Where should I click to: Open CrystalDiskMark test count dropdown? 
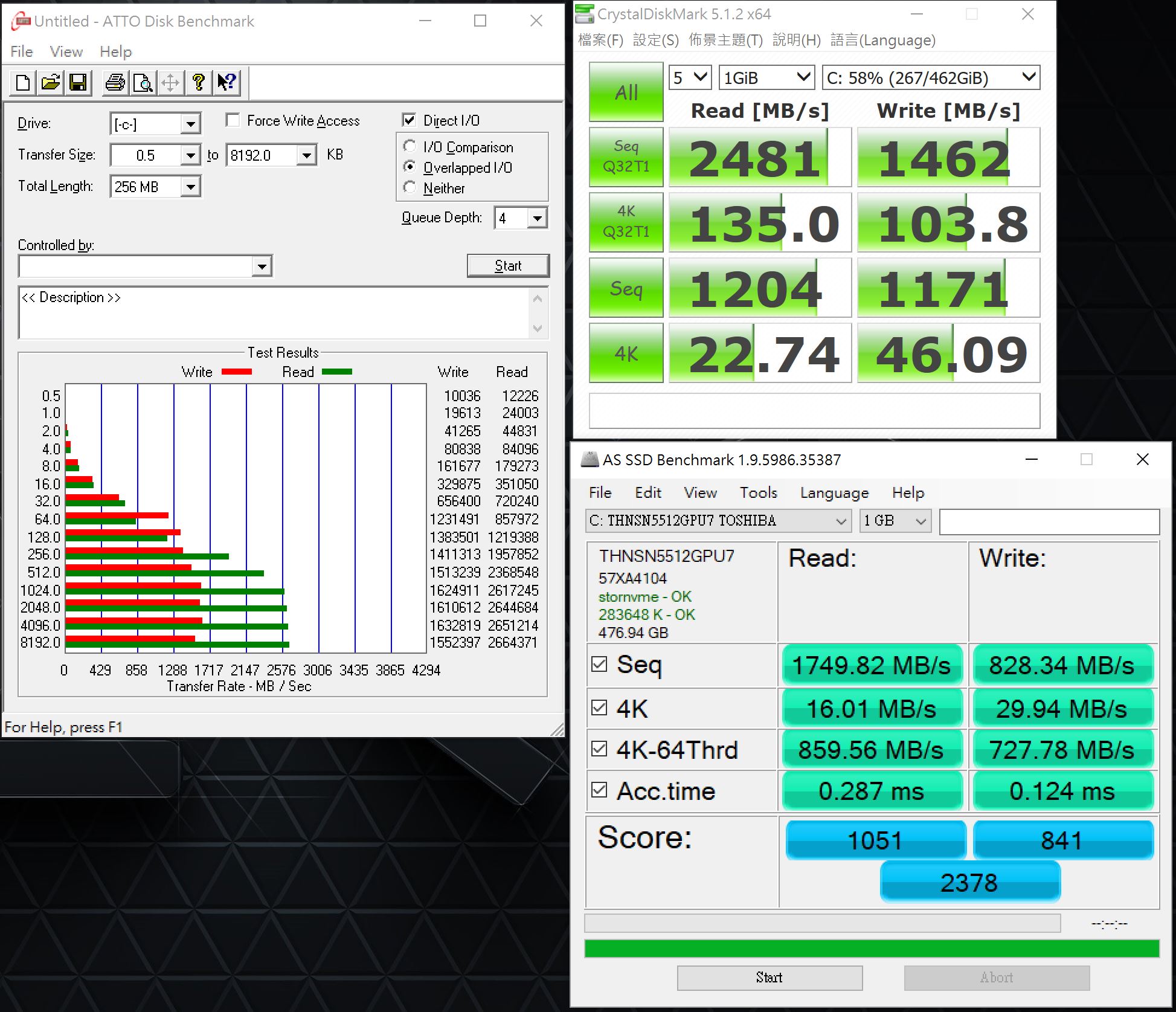click(690, 78)
